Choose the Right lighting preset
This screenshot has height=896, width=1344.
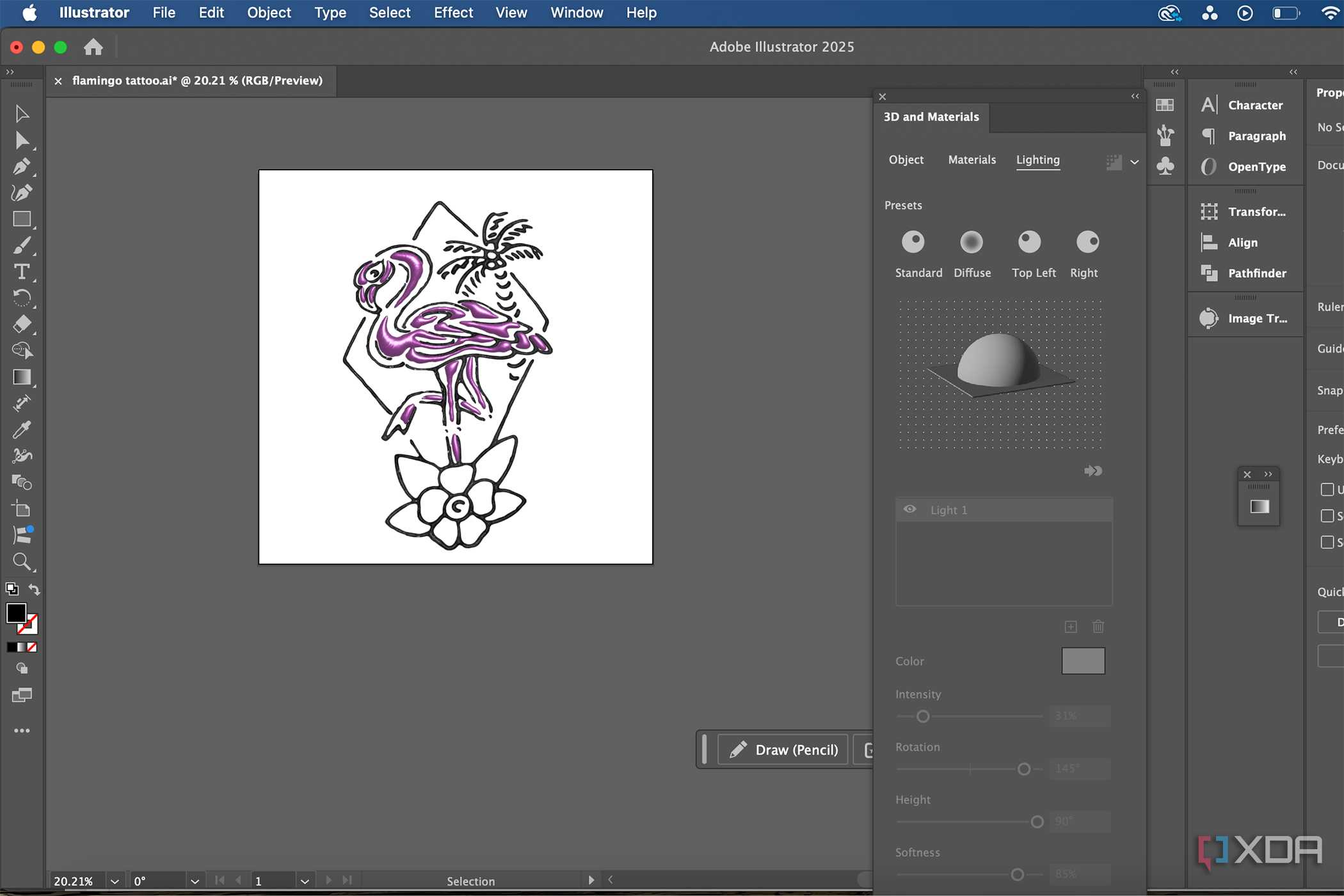pyautogui.click(x=1088, y=242)
